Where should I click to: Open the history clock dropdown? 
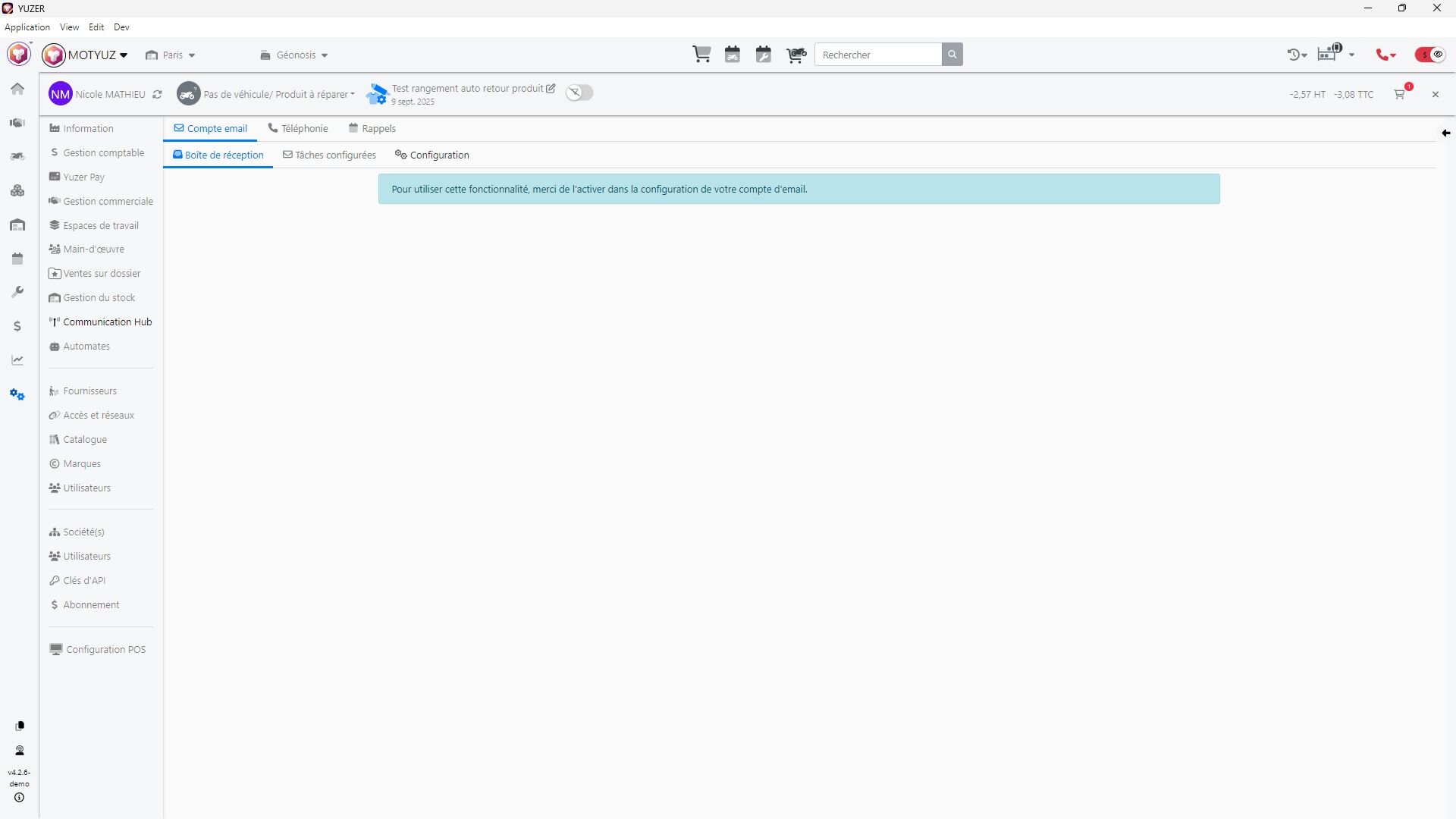1297,55
